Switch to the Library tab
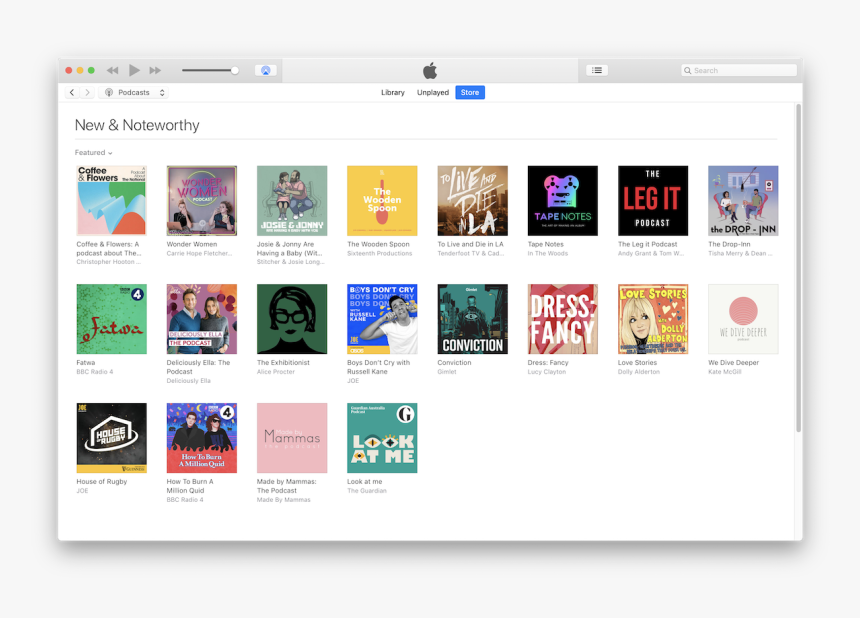Image resolution: width=860 pixels, height=618 pixels. [x=393, y=93]
